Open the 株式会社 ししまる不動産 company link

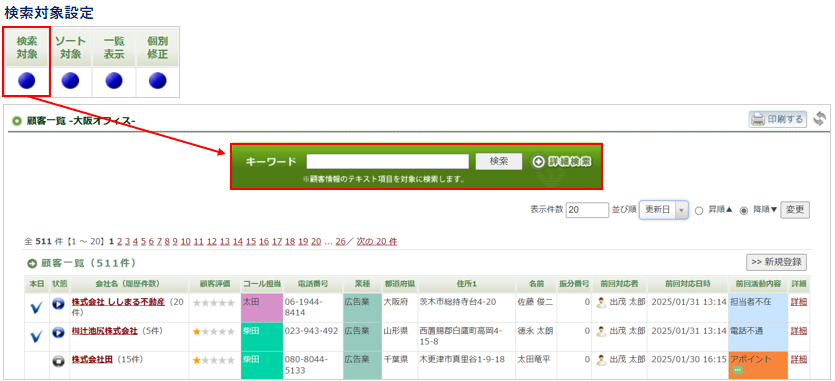[118, 302]
